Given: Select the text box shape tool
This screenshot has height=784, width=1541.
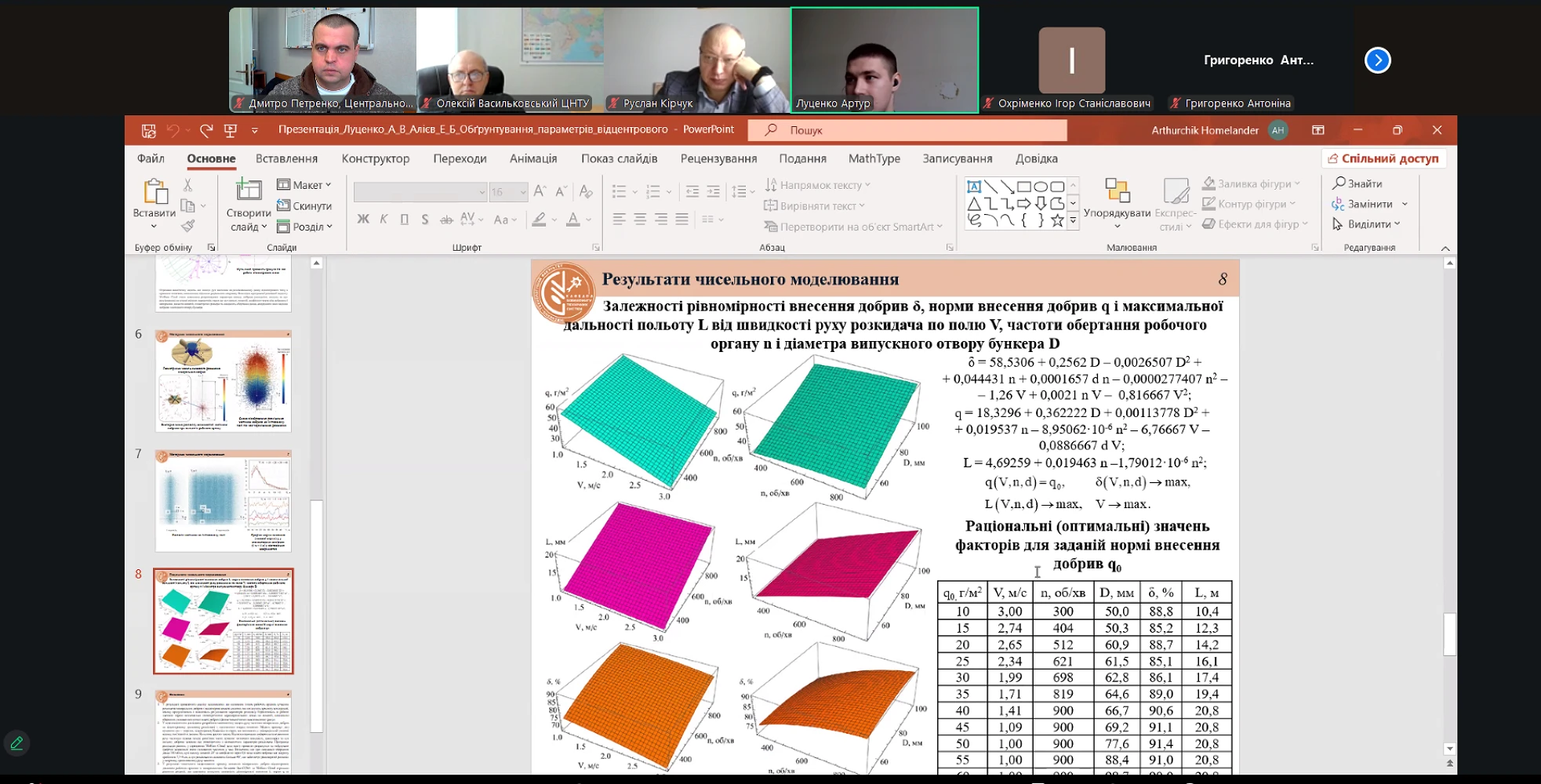Looking at the screenshot, I should click(974, 187).
